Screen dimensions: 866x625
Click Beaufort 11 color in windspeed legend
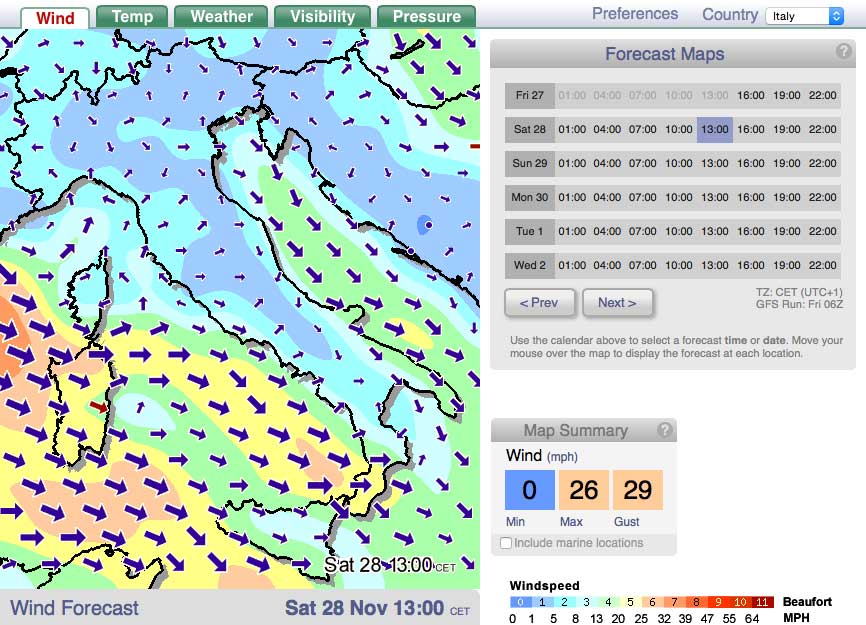pos(763,602)
